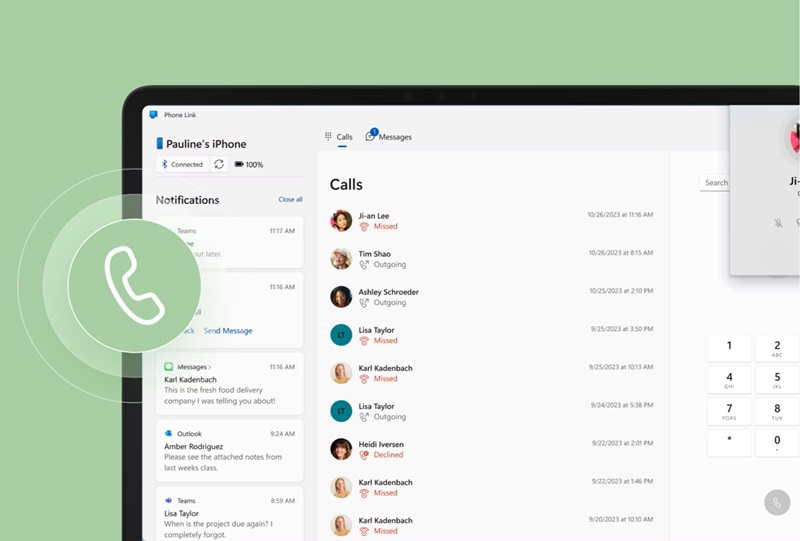
Task: Switch to the Messages tab
Action: (389, 137)
